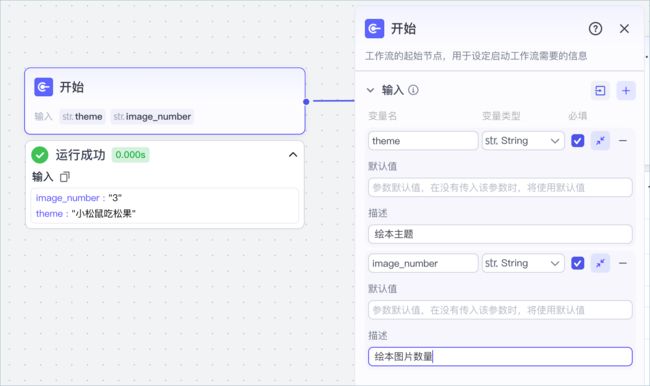Collapse the 输入 section chevron

click(x=370, y=90)
